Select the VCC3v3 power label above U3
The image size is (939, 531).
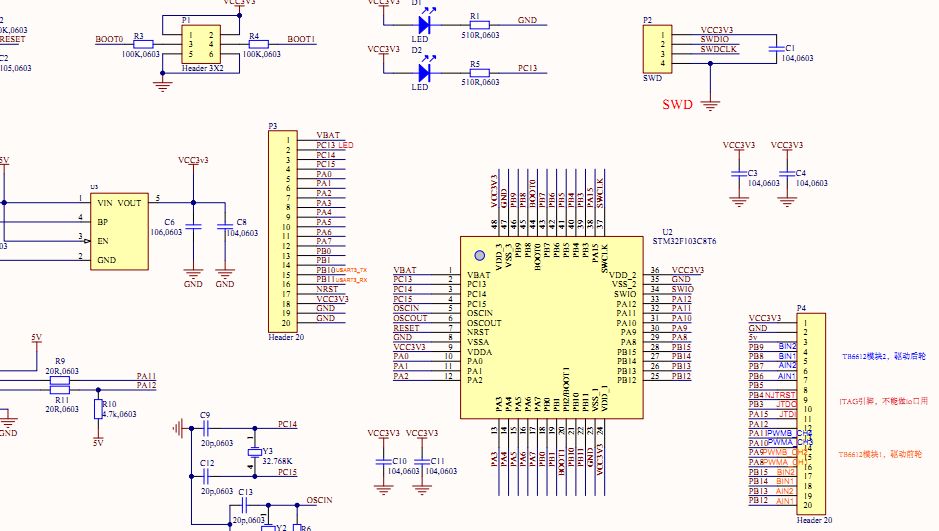pos(193,160)
